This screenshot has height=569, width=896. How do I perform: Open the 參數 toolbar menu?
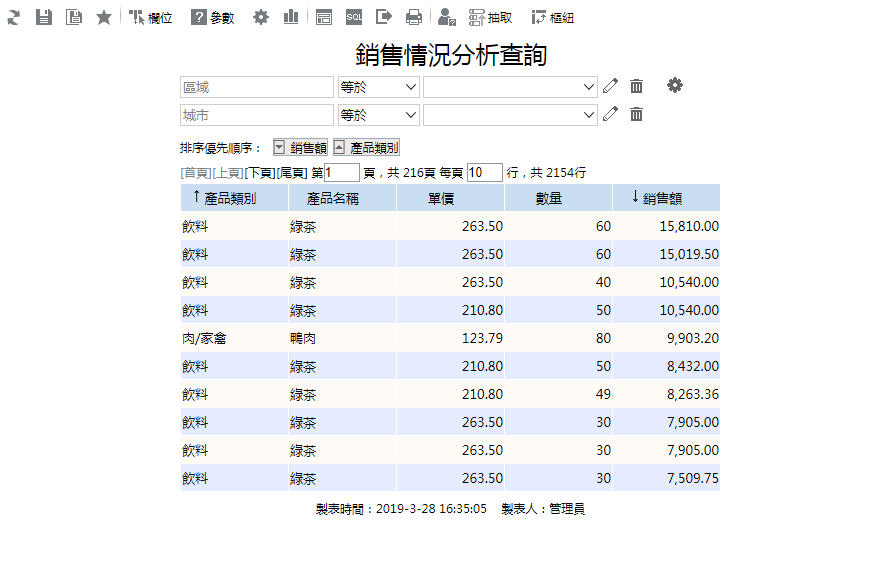(212, 17)
